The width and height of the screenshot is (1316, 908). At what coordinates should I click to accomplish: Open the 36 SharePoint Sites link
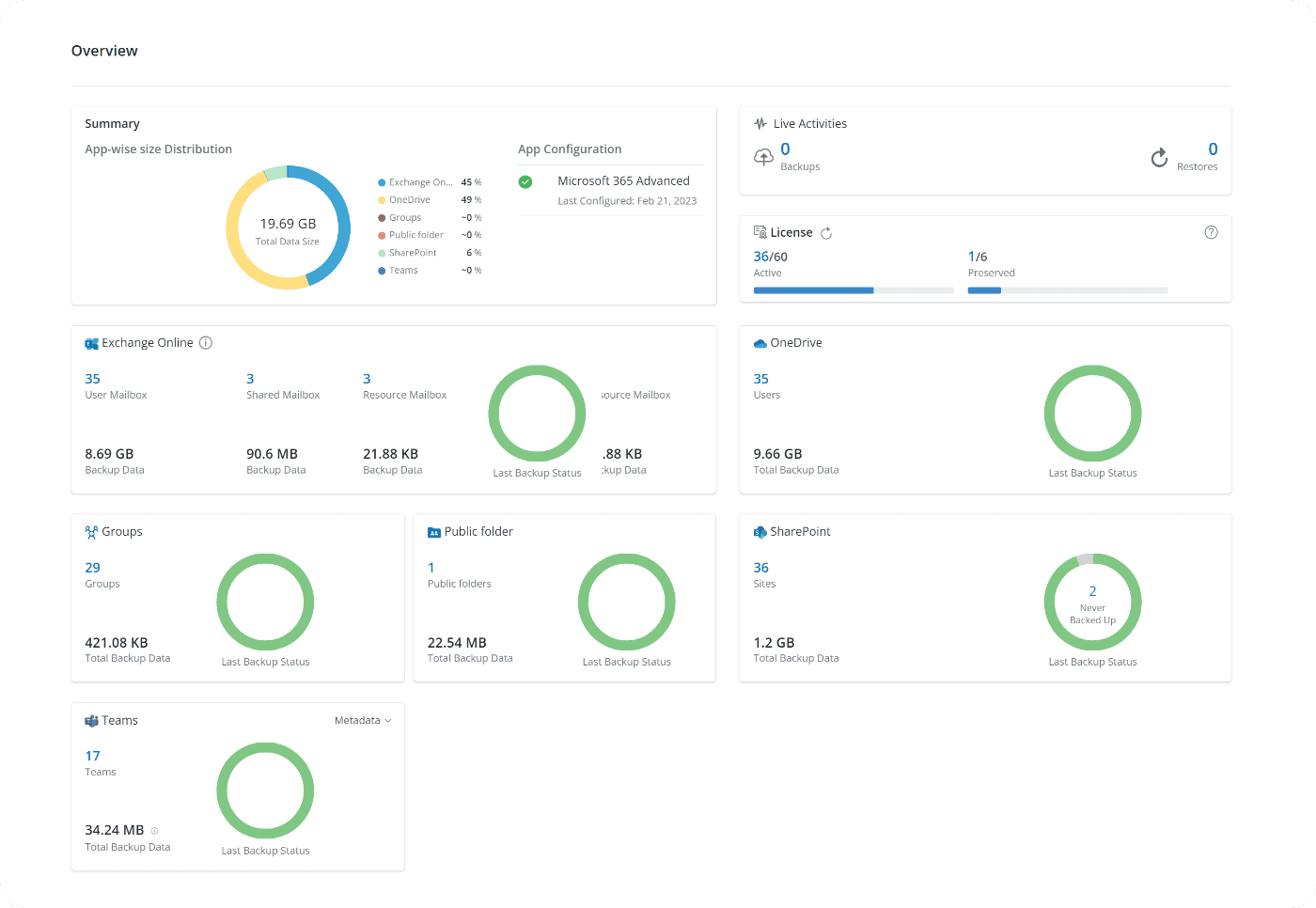click(x=760, y=568)
